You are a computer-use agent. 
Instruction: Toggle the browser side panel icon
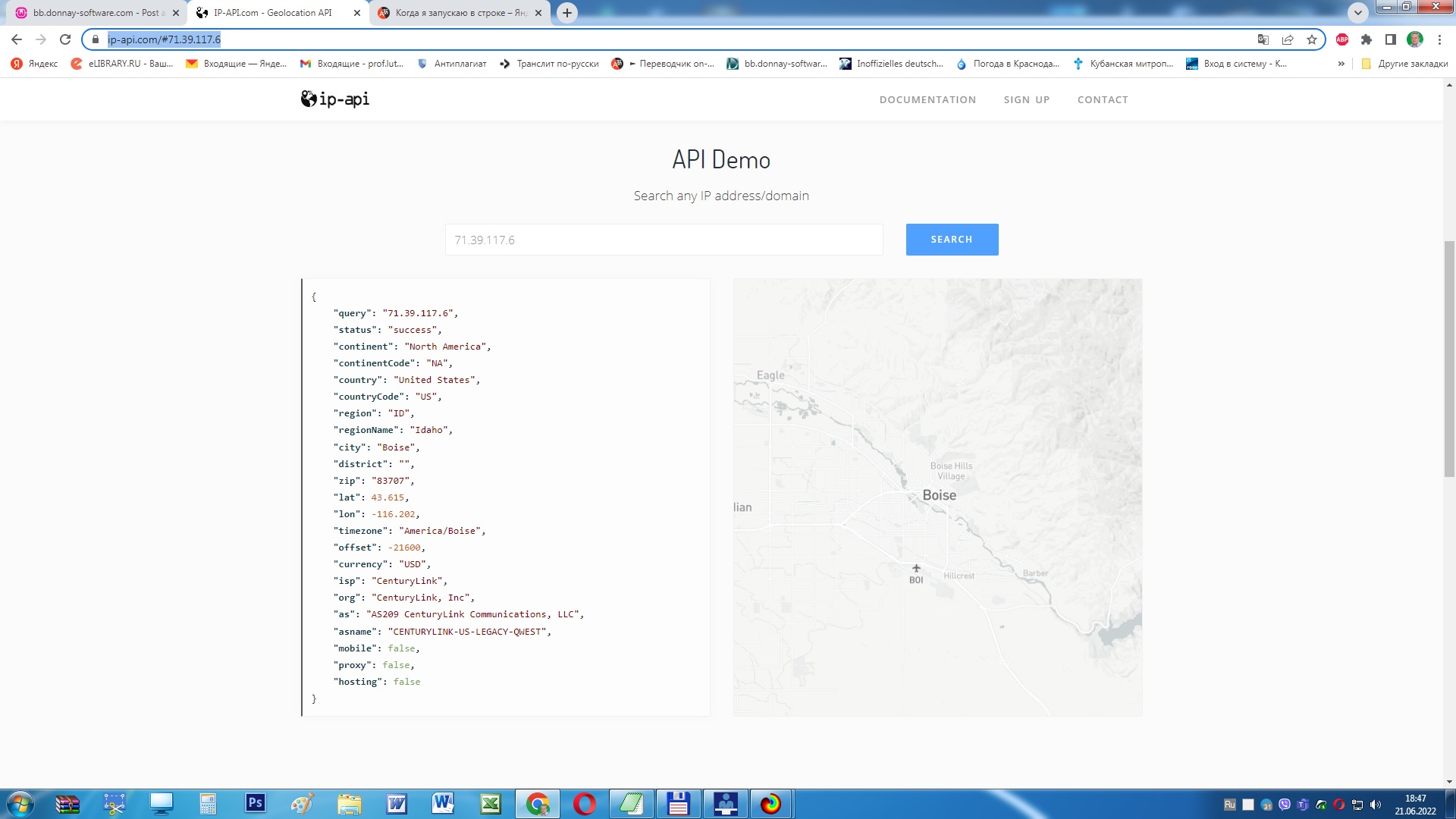click(x=1391, y=39)
